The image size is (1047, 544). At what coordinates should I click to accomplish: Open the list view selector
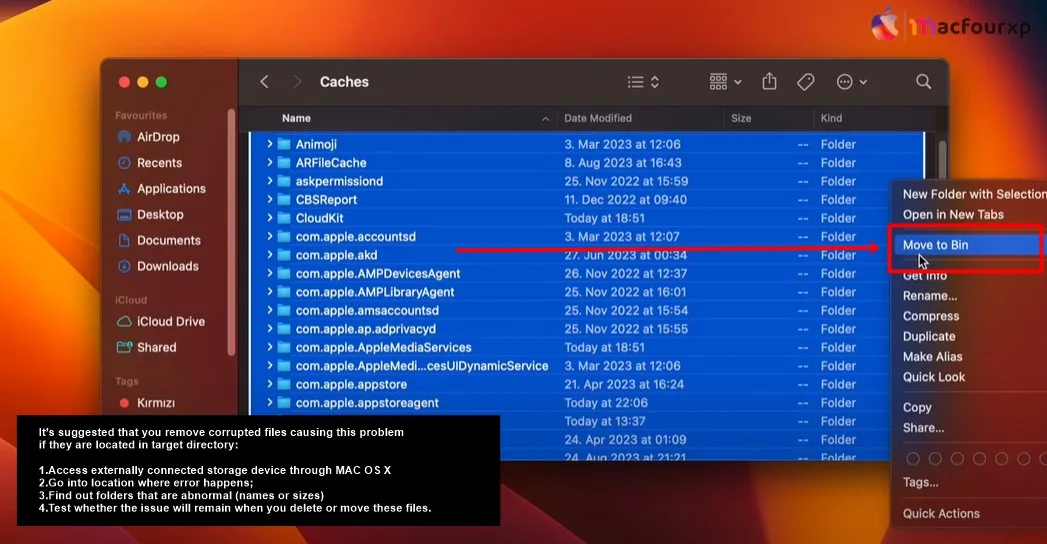pyautogui.click(x=643, y=81)
